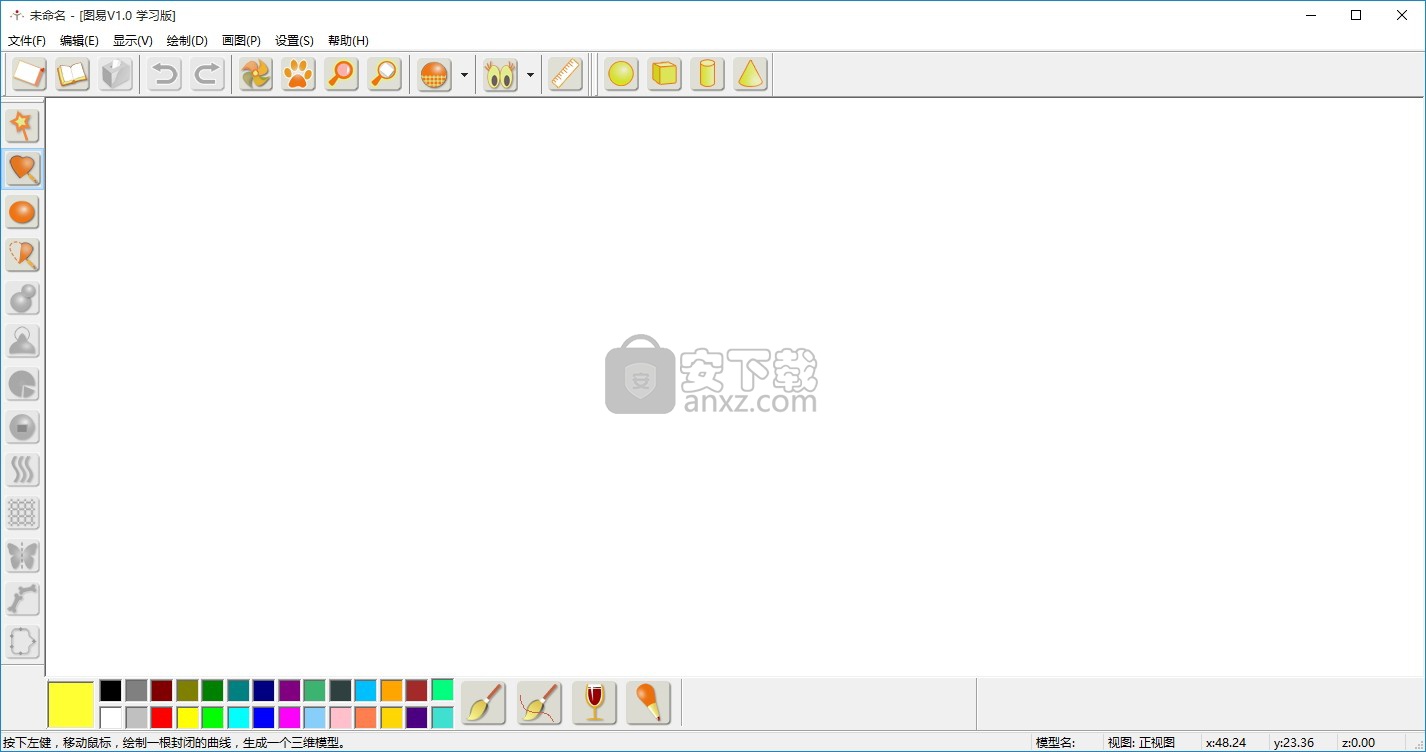The image size is (1426, 752).
Task: Select the plain paintbrush tool
Action: point(483,703)
